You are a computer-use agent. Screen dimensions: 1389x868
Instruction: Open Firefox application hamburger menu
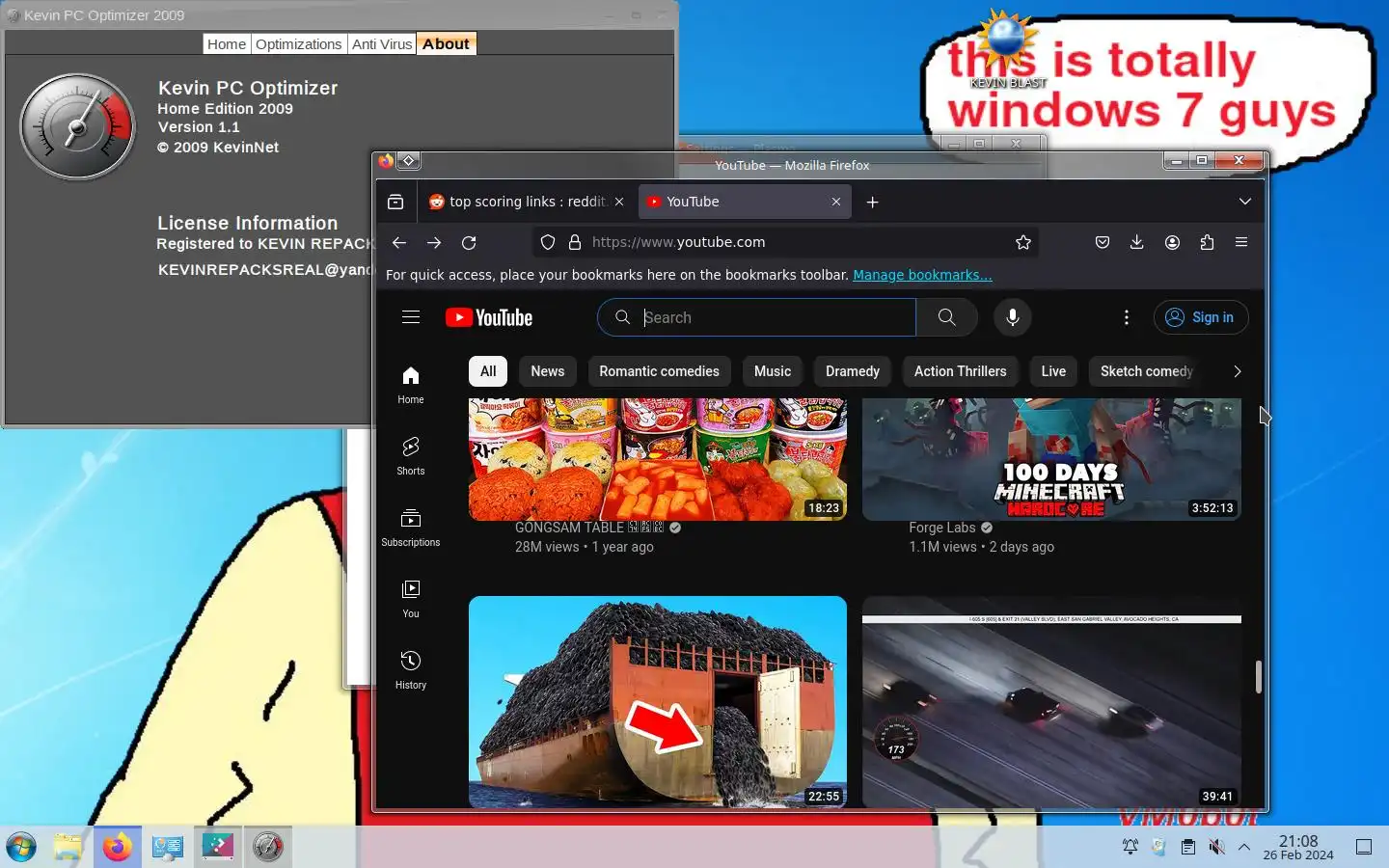(1241, 242)
